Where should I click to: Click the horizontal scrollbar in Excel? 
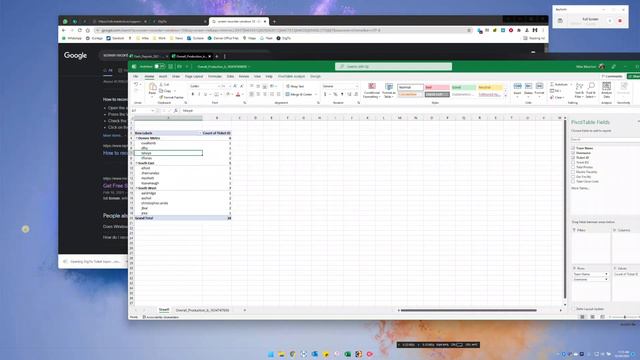tap(468, 310)
